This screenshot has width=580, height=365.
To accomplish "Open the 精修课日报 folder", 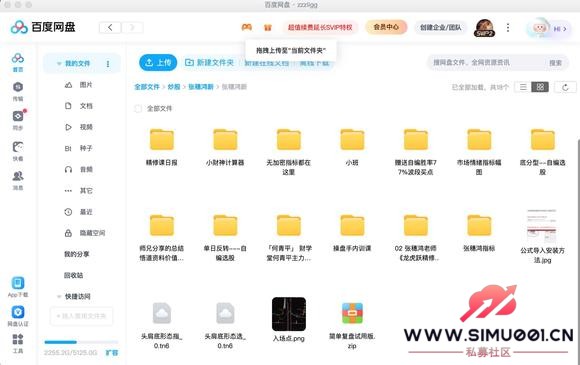I will pos(162,147).
